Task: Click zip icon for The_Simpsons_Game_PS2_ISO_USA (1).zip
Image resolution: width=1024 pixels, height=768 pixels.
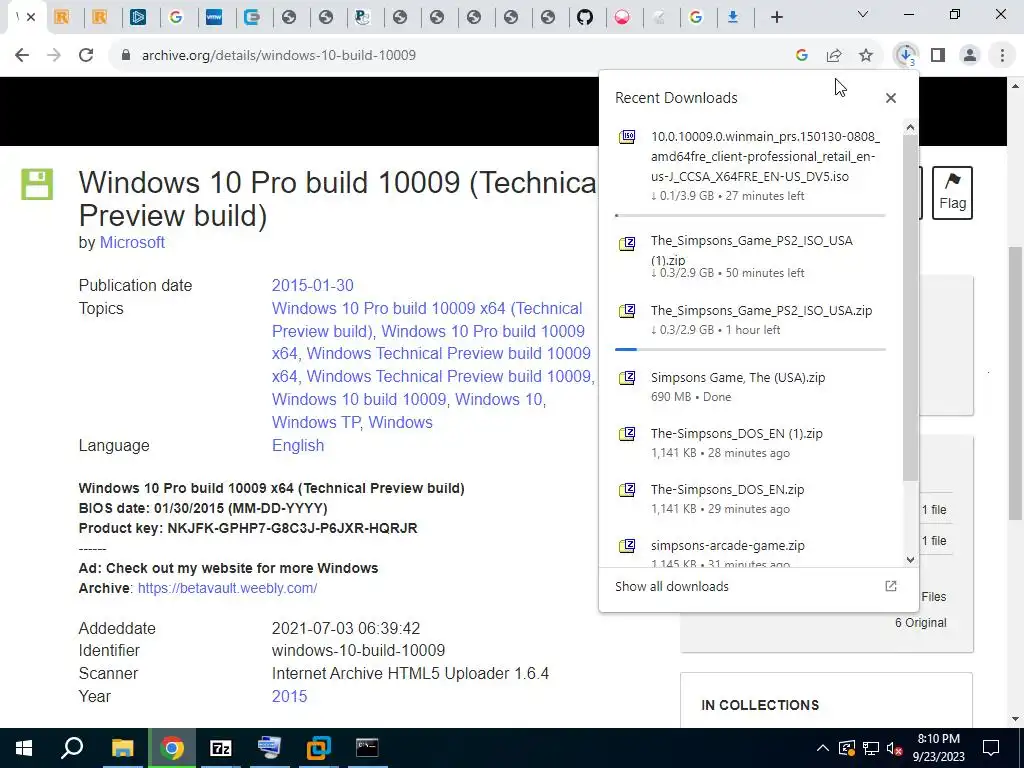Action: tap(627, 244)
